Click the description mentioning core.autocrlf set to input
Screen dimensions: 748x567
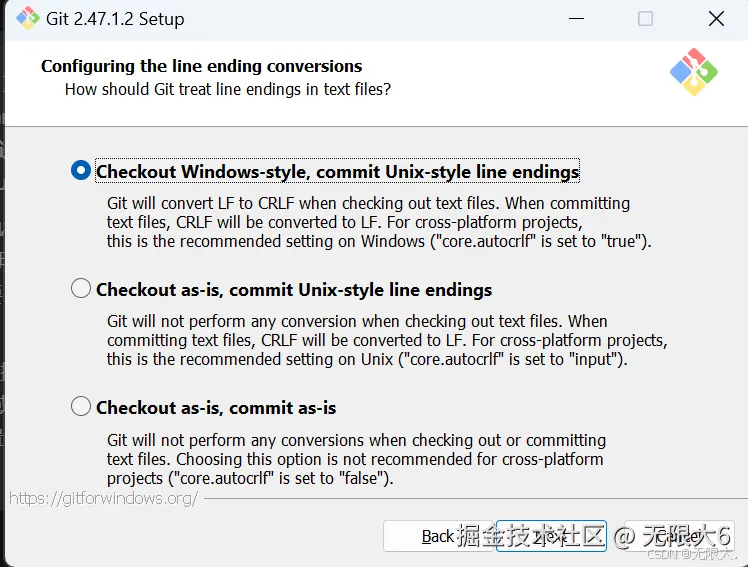(x=386, y=340)
